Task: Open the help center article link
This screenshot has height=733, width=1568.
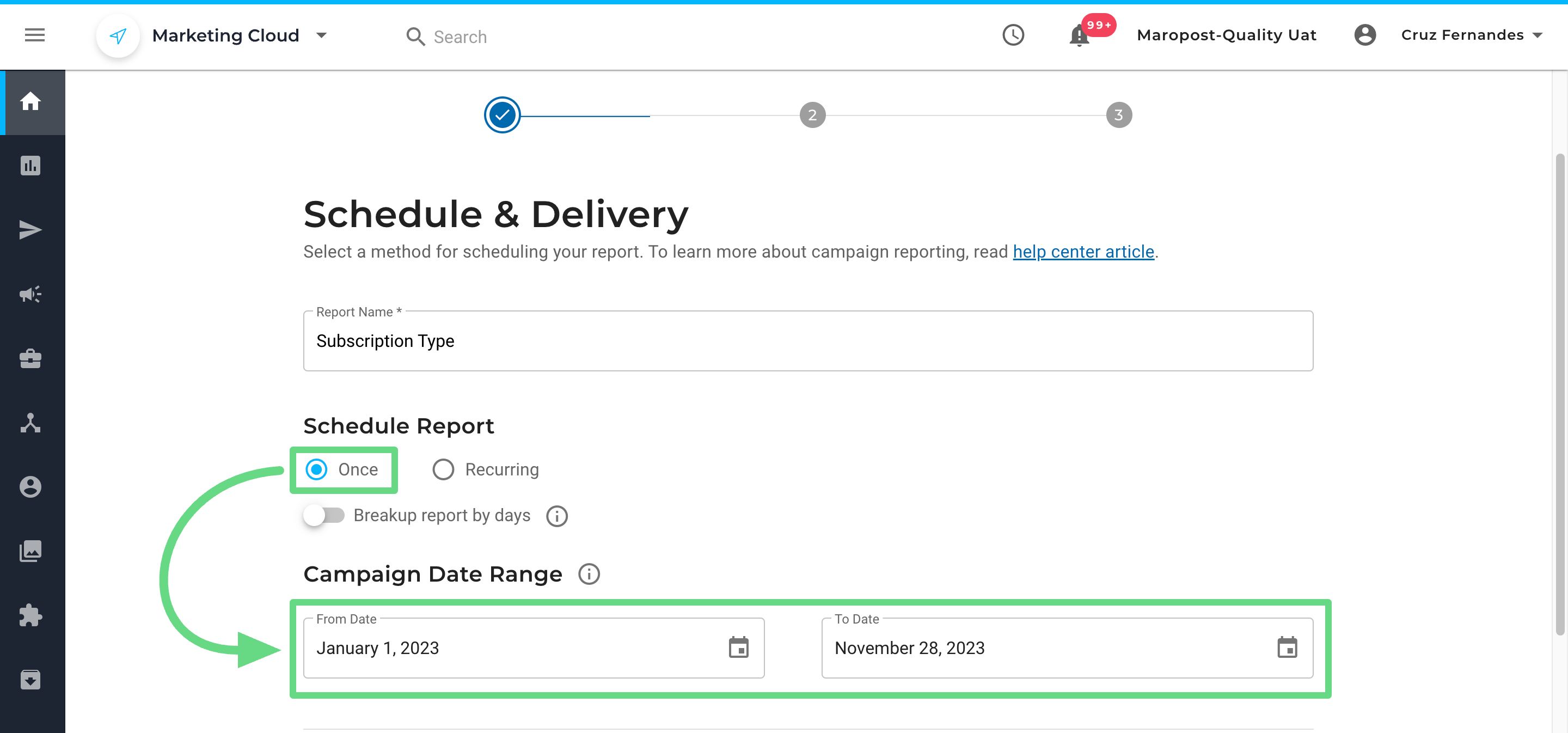Action: pyautogui.click(x=1083, y=252)
